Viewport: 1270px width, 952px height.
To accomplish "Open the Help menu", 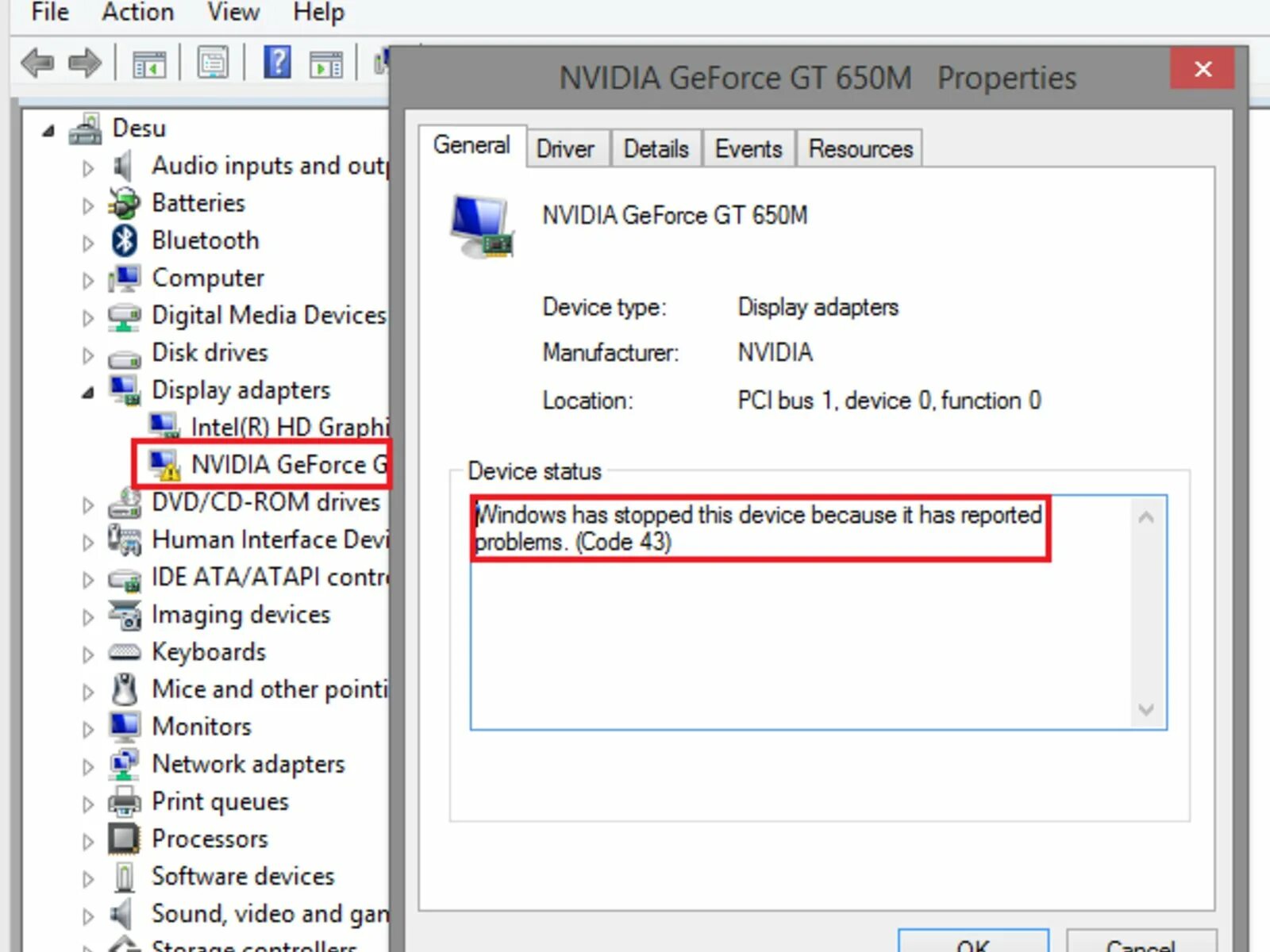I will [318, 12].
